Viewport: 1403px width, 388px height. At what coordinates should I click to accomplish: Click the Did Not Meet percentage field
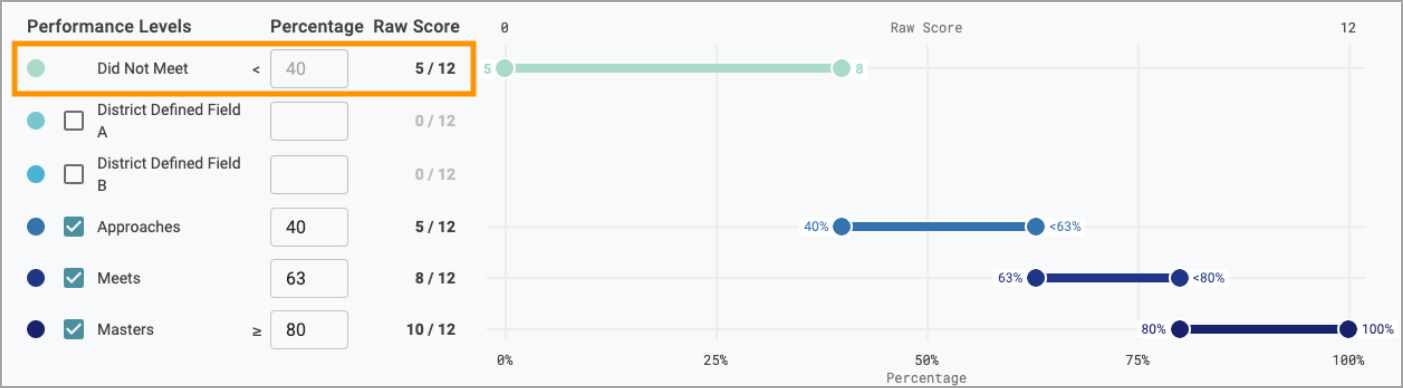coord(309,69)
